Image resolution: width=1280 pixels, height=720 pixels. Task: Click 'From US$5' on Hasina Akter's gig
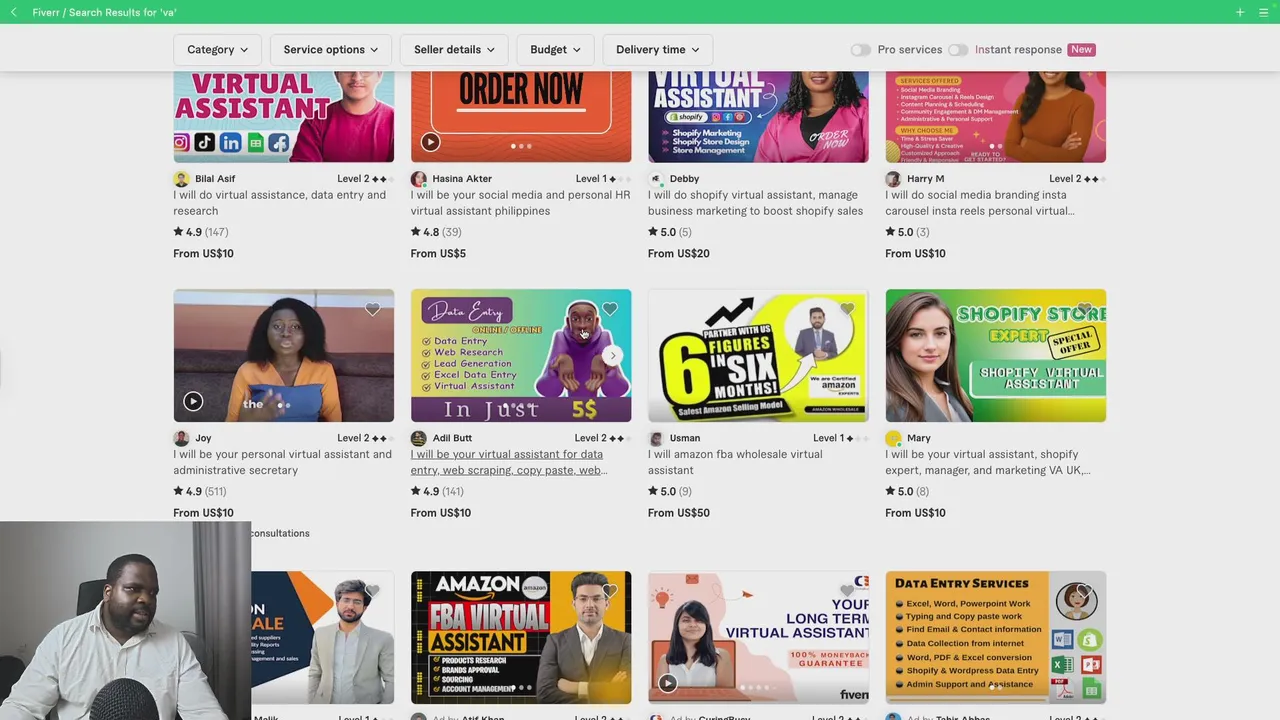pos(438,254)
